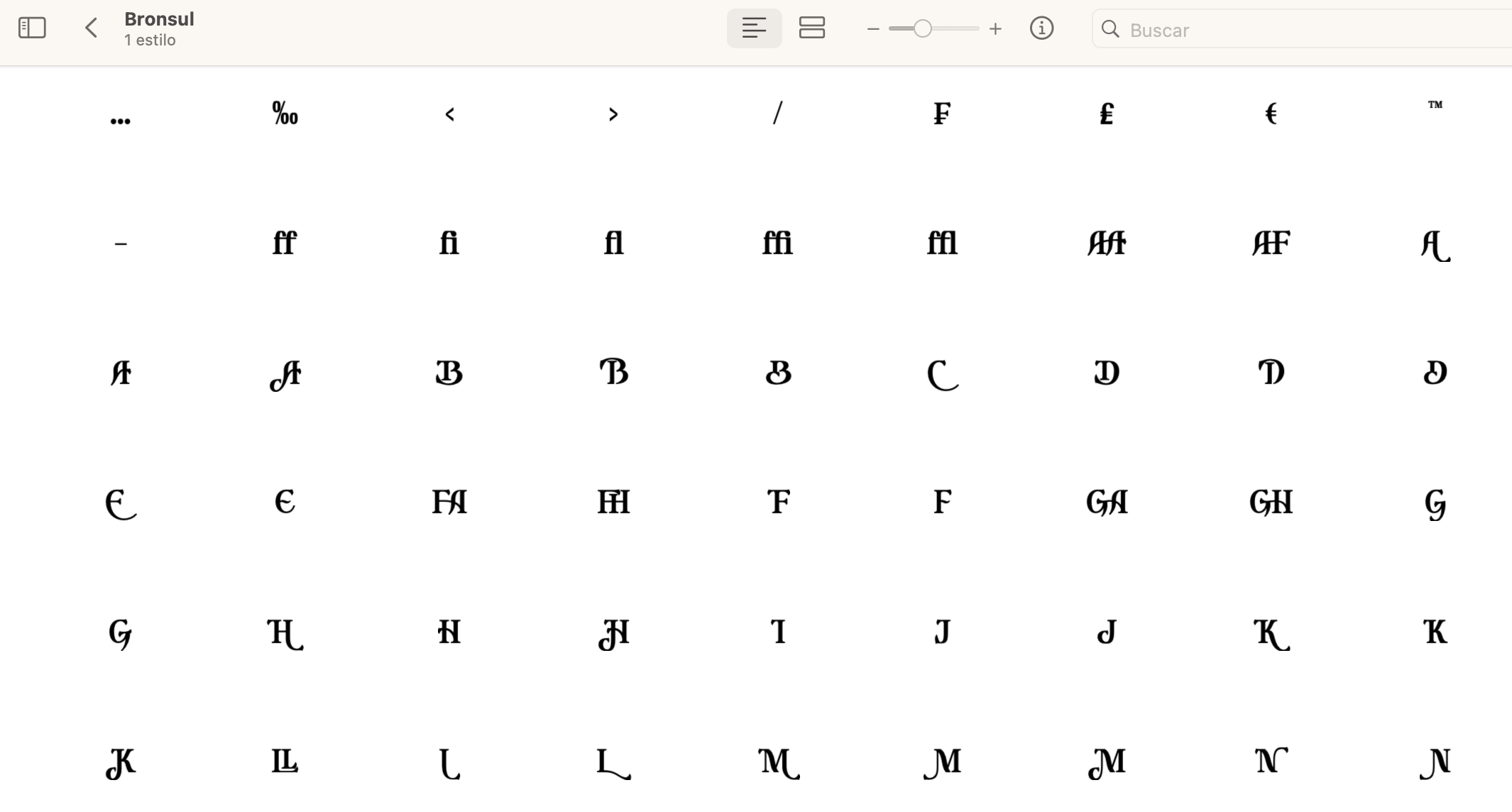The image size is (1512, 812).
Task: Click the zoom in plus icon
Action: coord(996,29)
